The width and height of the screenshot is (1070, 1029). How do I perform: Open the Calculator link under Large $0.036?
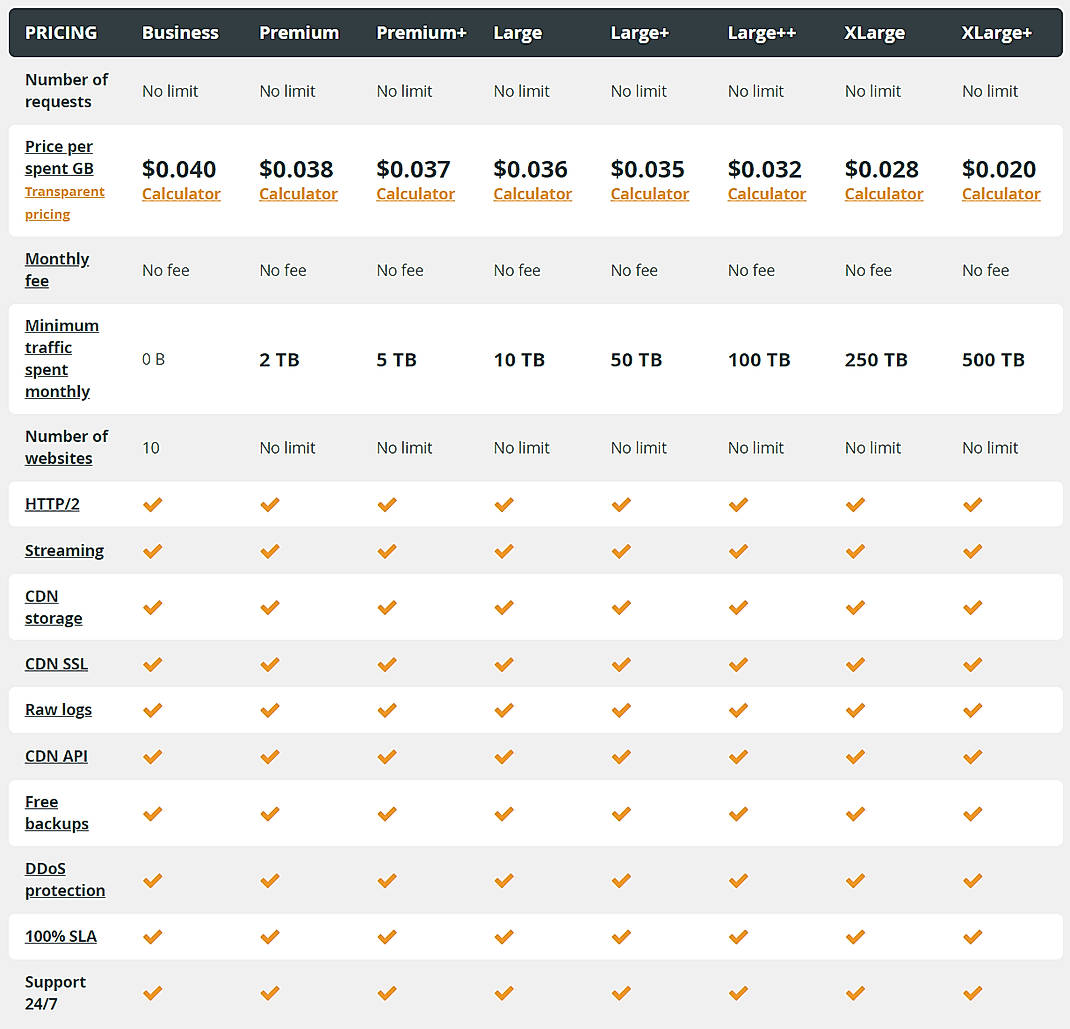click(532, 194)
